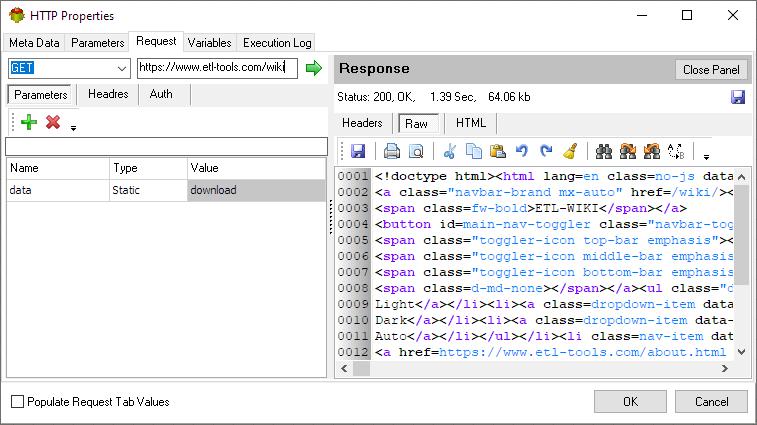Switch to the Meta Data tab

[x=34, y=43]
